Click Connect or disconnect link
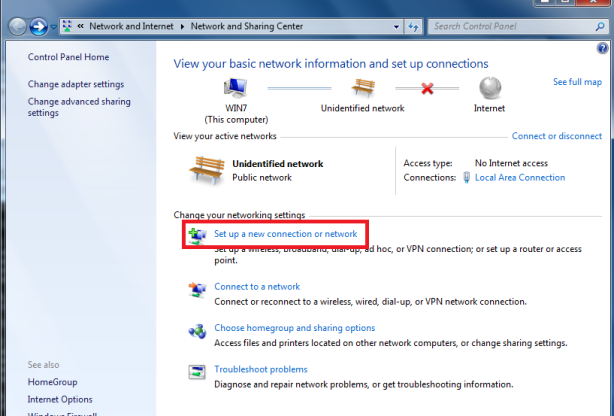Image resolution: width=614 pixels, height=416 pixels. [556, 136]
